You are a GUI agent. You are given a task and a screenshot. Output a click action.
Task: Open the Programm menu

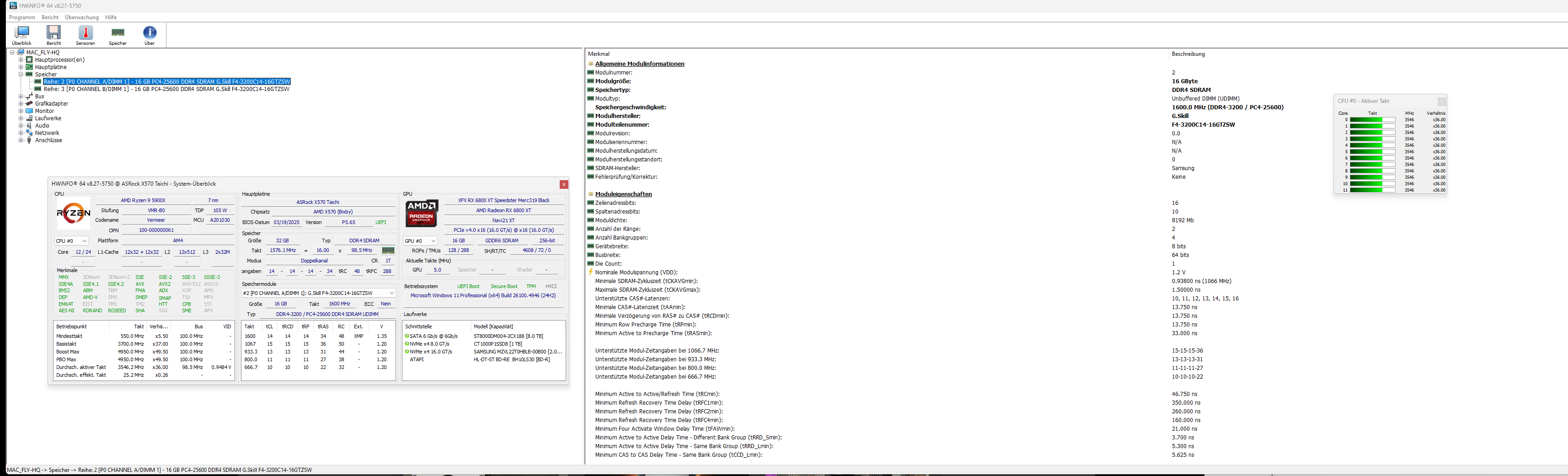click(x=22, y=18)
